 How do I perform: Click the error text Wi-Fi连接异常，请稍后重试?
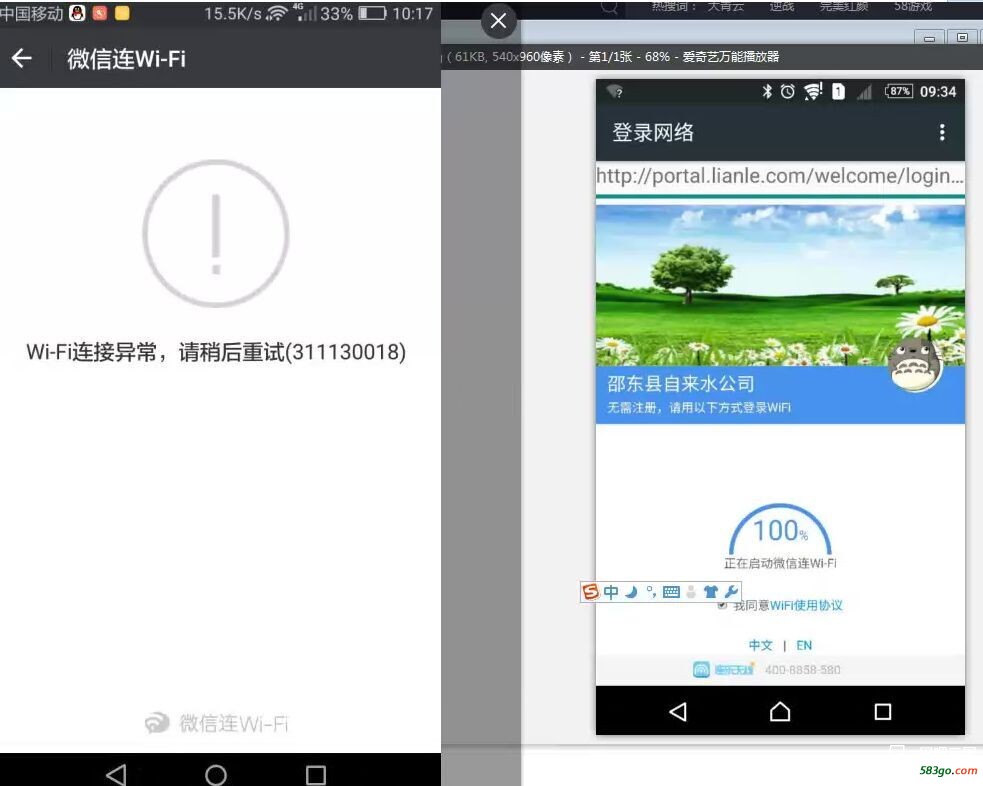(x=216, y=352)
